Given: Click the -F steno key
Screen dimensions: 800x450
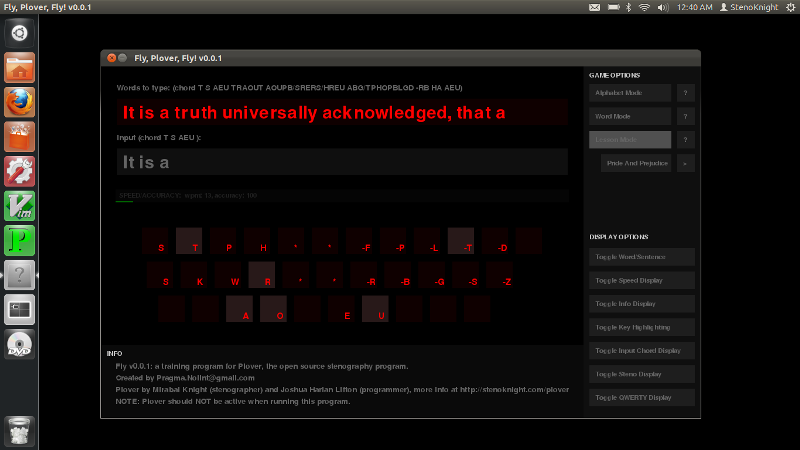Looking at the screenshot, I should [359, 241].
